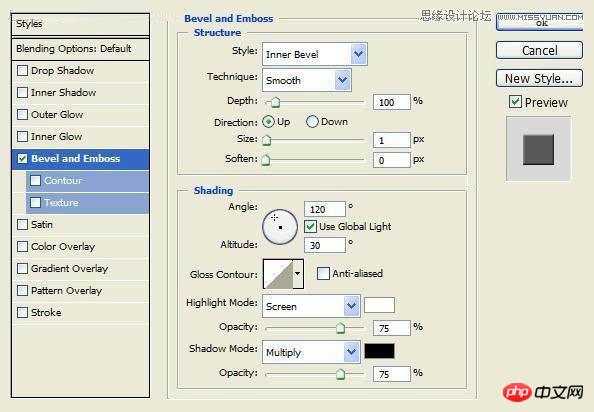Click the New Style... button
Viewport: 594px width, 412px height.
coord(539,78)
